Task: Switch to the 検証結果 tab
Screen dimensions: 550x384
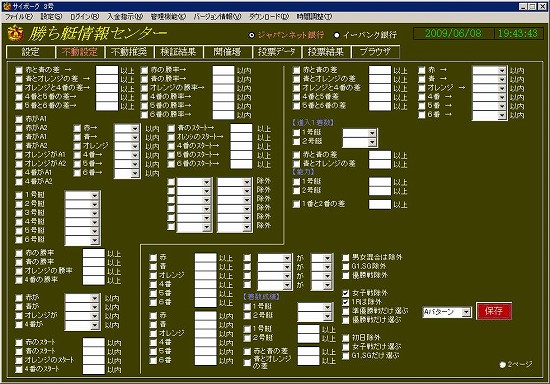Action: pos(178,52)
